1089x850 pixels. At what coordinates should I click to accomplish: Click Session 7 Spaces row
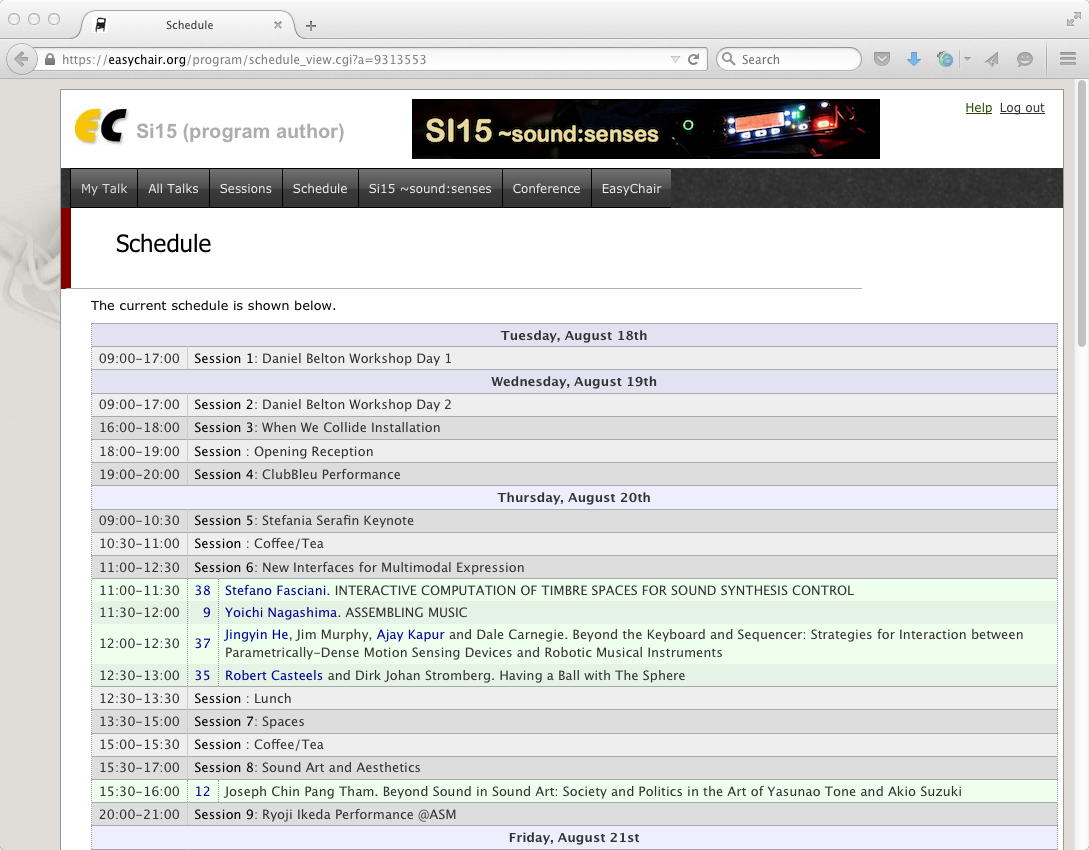click(574, 722)
